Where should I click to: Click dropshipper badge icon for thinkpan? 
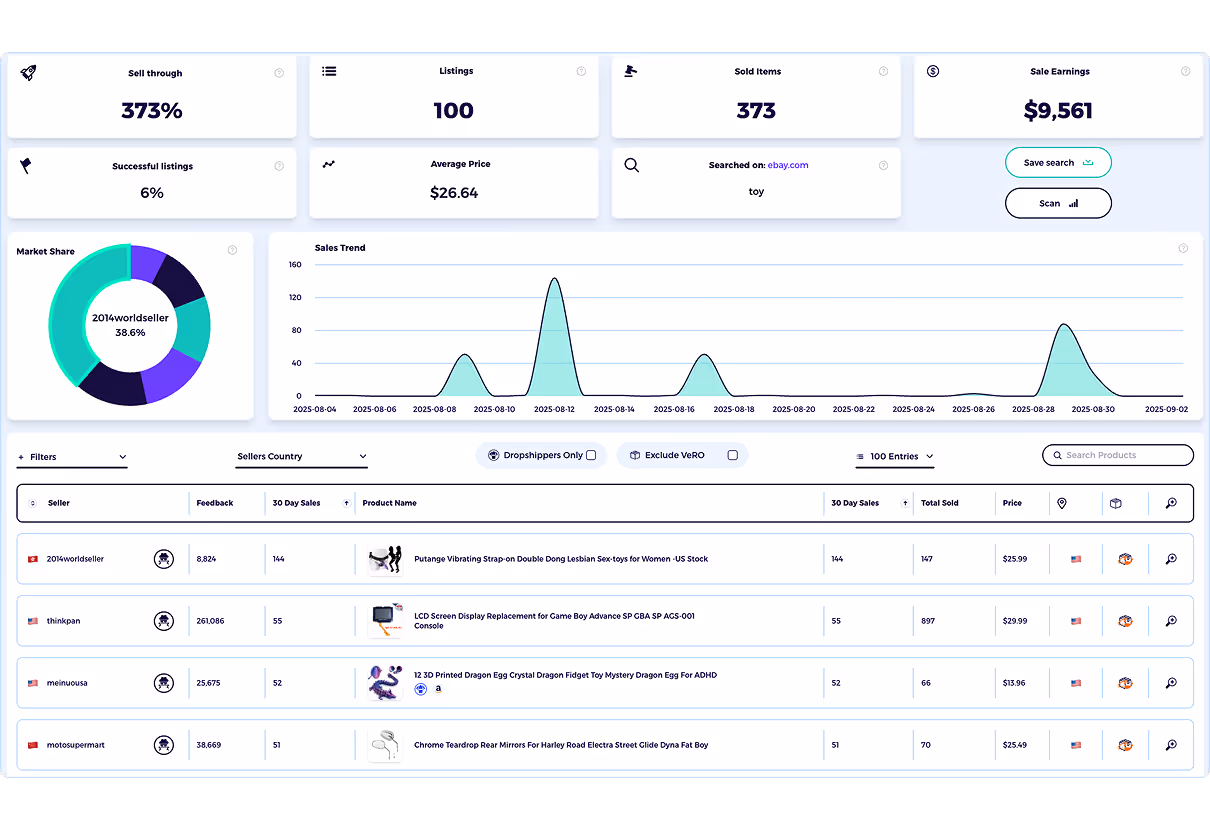pyautogui.click(x=164, y=621)
